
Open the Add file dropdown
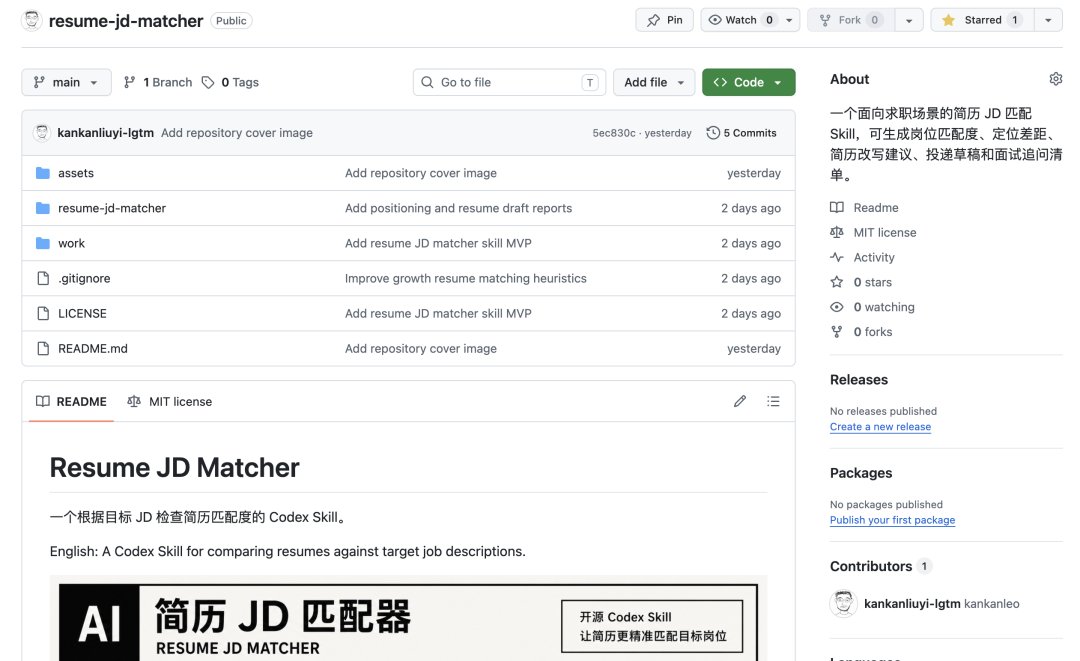pyautogui.click(x=654, y=82)
